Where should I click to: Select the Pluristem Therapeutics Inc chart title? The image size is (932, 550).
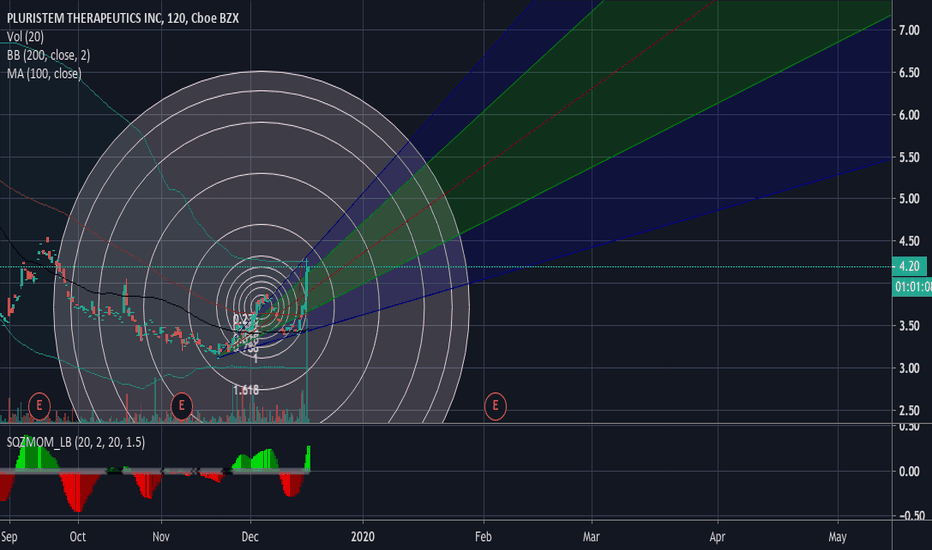[x=122, y=18]
